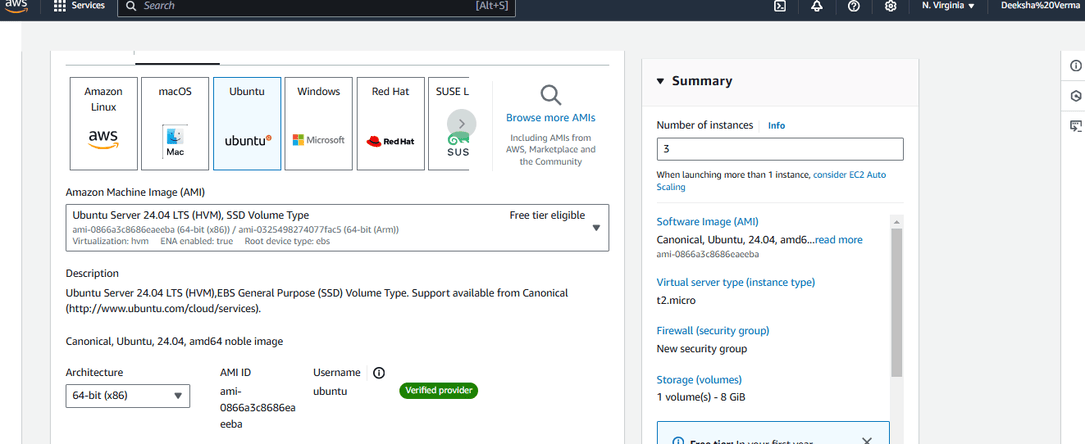This screenshot has height=444, width=1085.
Task: Collapse the Summary panel triangle
Action: (x=661, y=81)
